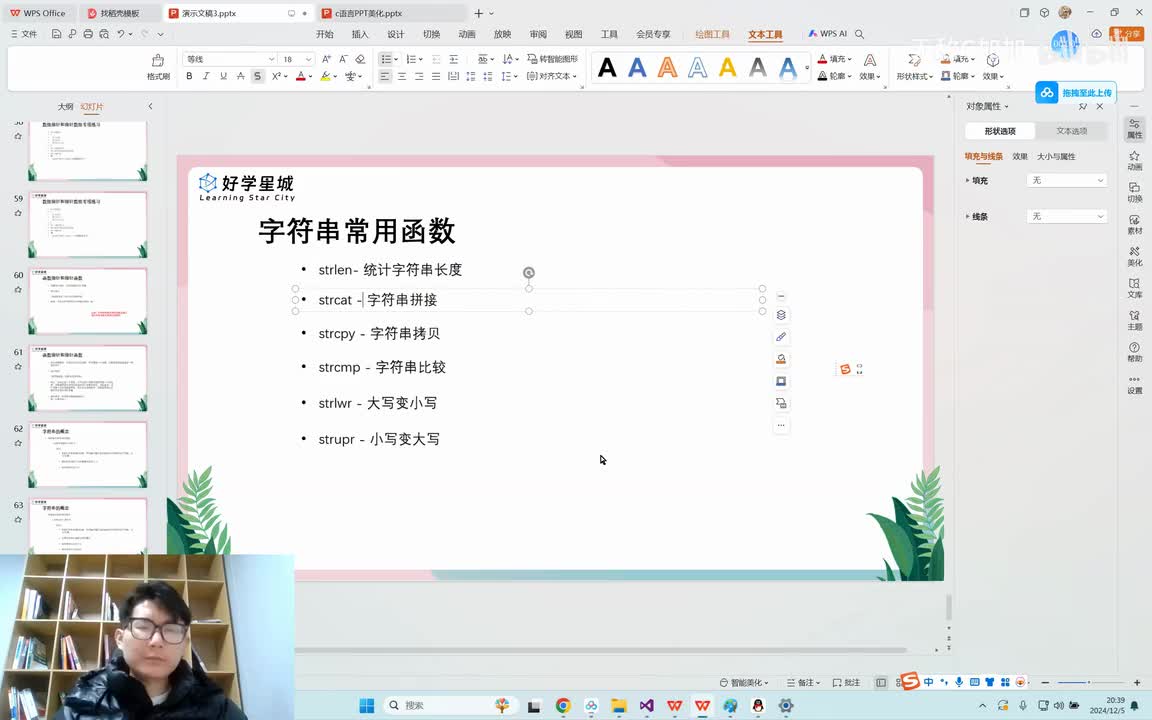Open the 效果 tab in object properties
The image size is (1152, 720).
1020,156
